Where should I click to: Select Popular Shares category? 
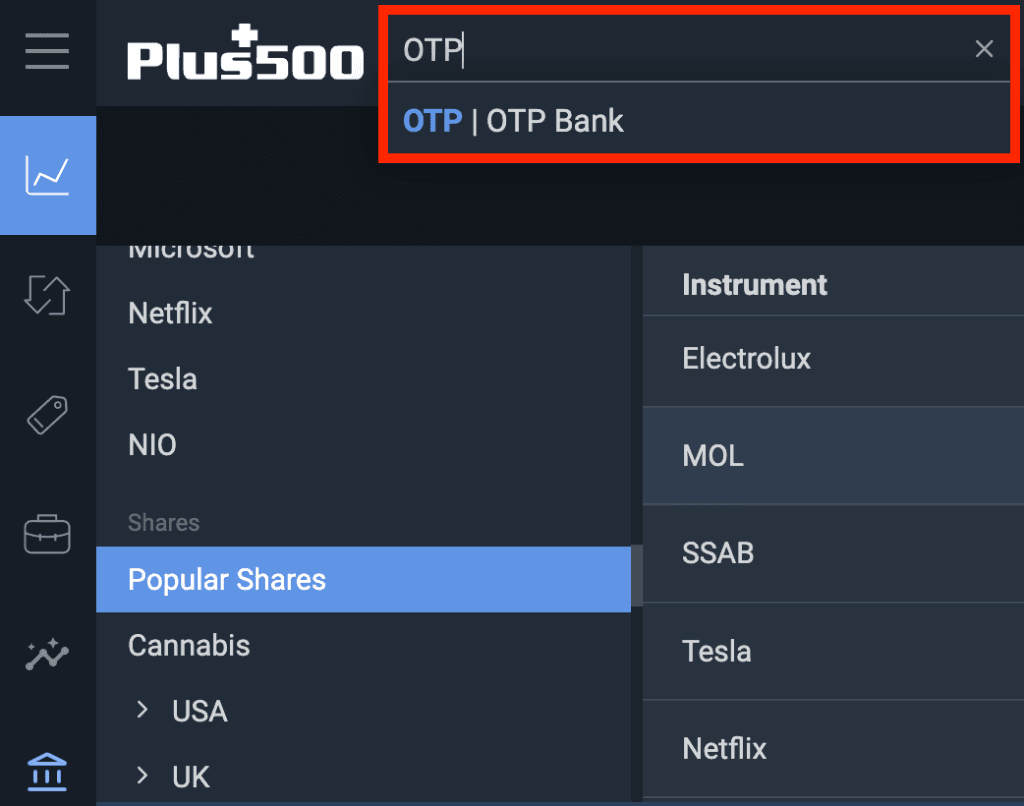click(x=227, y=580)
